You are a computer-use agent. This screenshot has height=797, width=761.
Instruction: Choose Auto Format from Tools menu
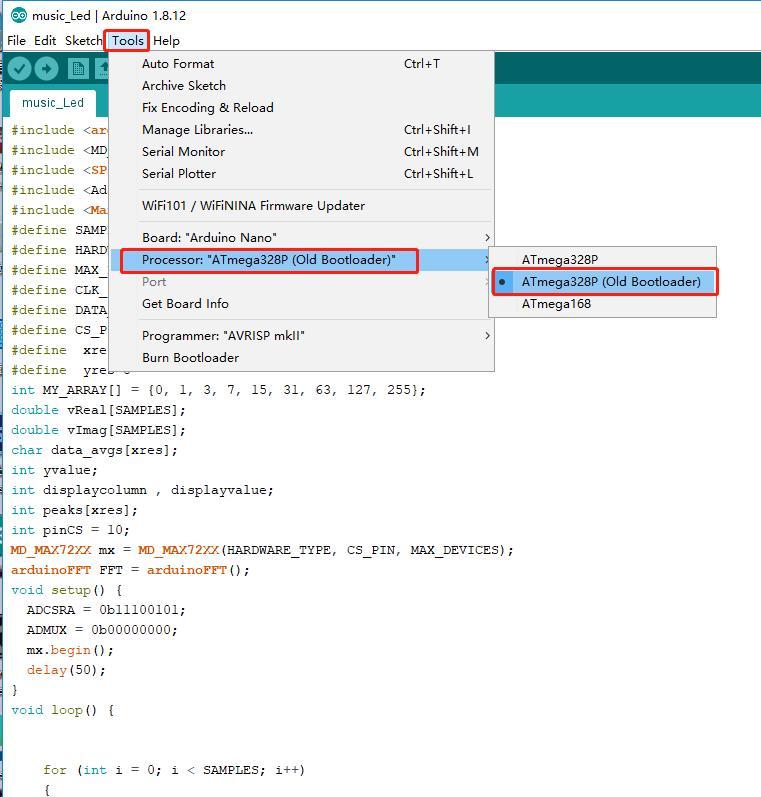click(301, 64)
